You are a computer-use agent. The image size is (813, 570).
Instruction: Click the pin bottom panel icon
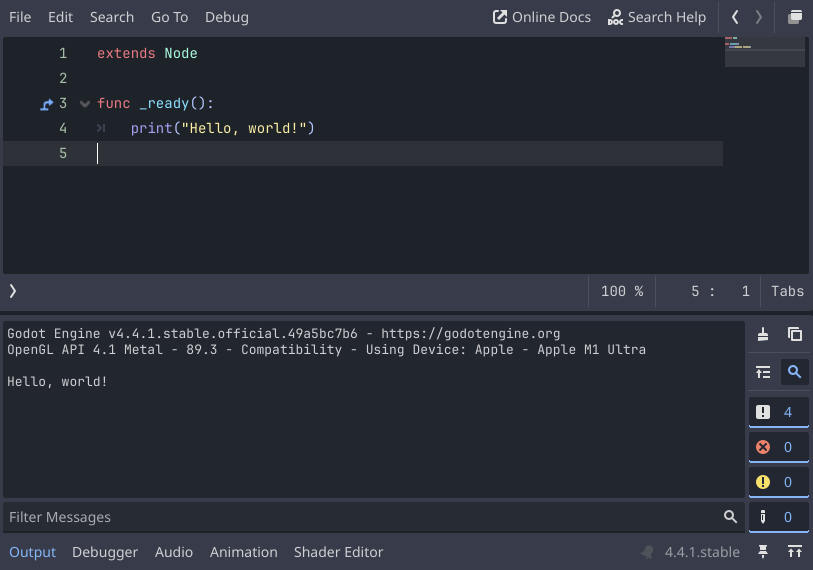(763, 552)
